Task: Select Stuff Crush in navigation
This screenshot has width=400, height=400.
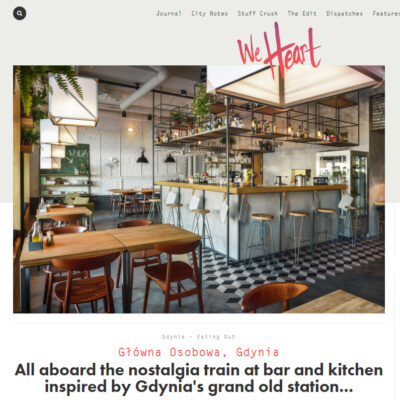Action: 258,14
